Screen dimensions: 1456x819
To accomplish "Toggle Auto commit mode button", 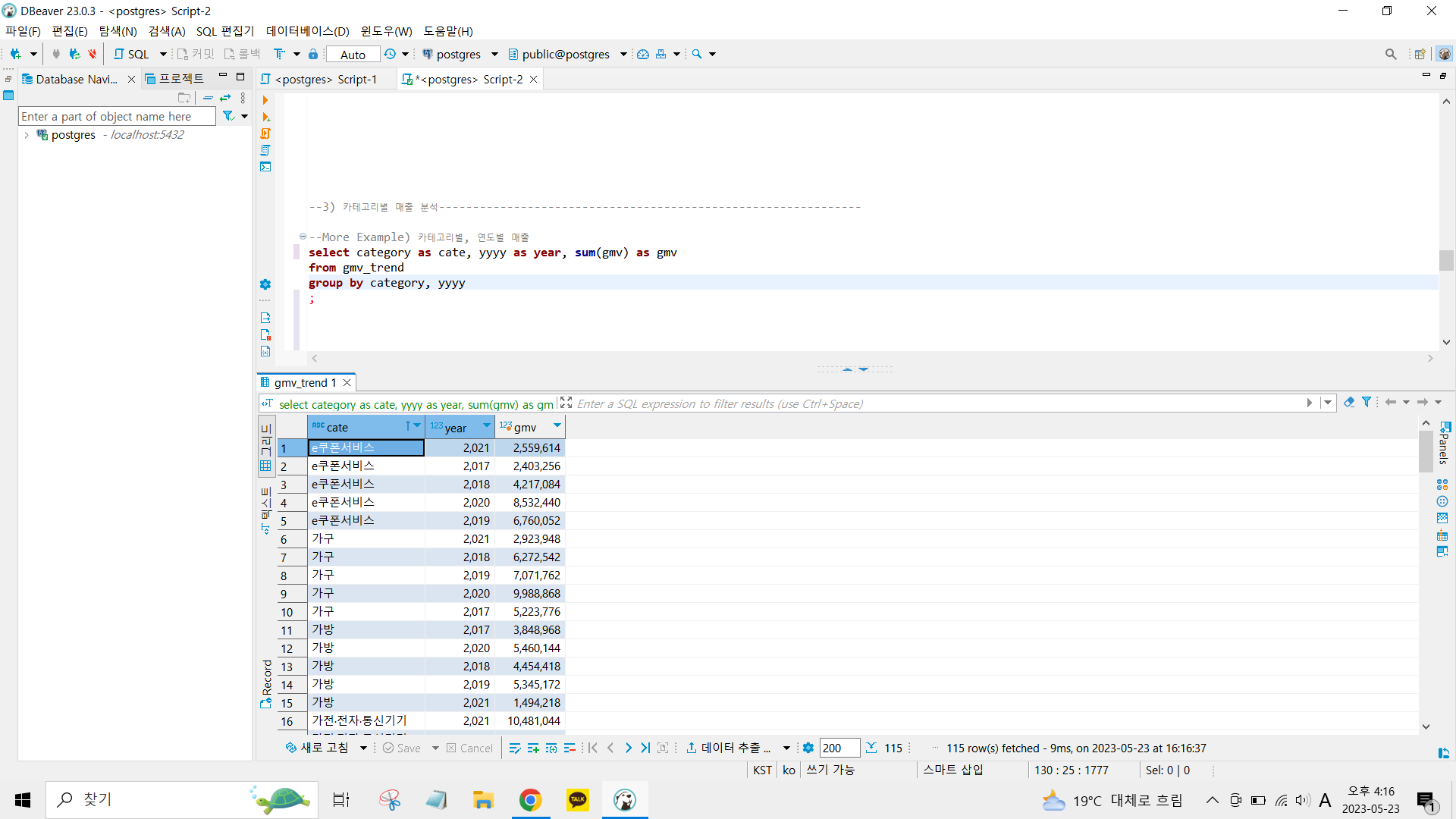I will (x=353, y=55).
